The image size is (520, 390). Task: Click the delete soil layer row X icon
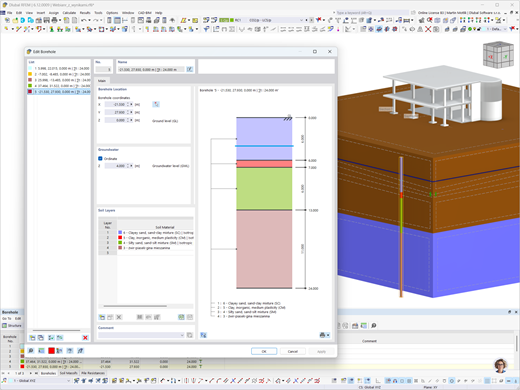click(119, 317)
